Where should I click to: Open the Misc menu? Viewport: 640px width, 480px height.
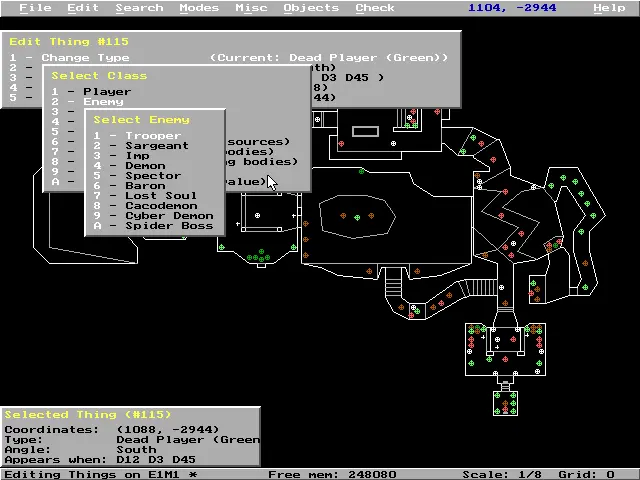coord(251,8)
